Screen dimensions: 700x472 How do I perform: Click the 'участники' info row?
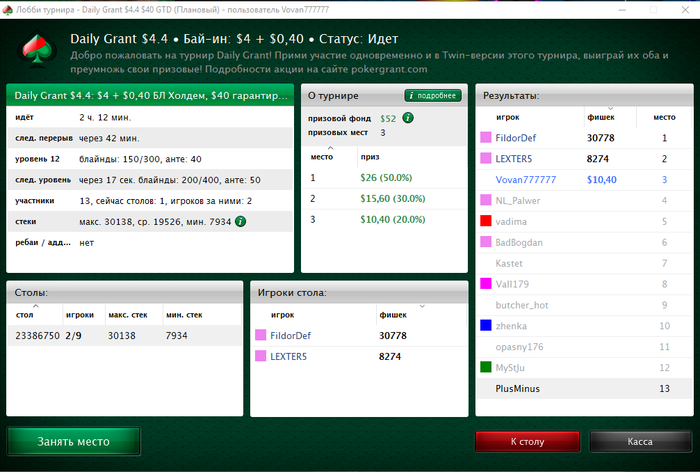point(150,200)
